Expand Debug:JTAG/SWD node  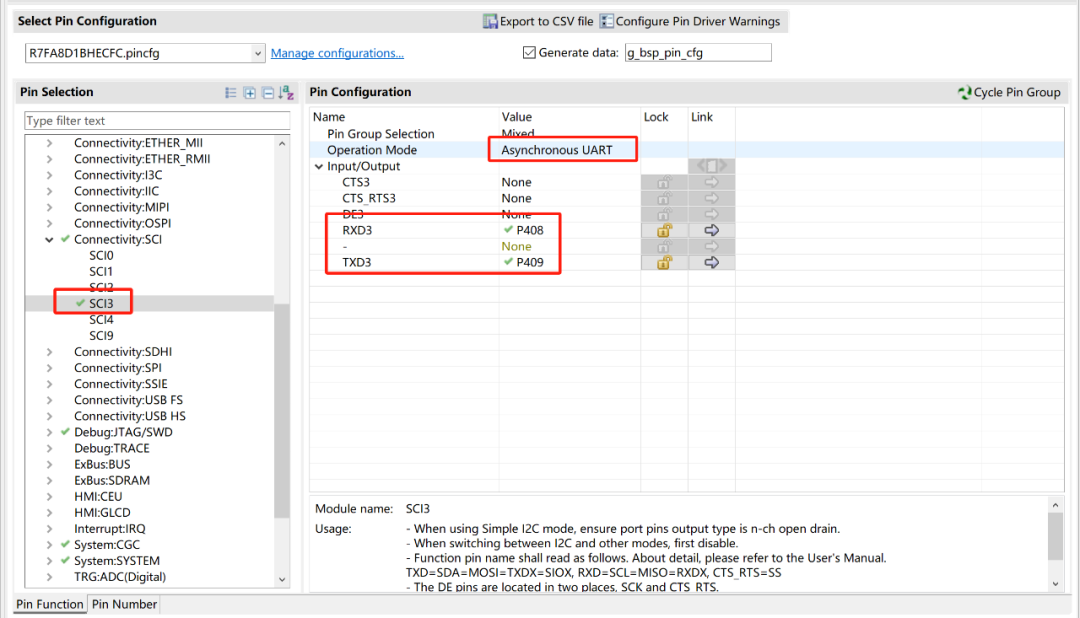click(49, 433)
